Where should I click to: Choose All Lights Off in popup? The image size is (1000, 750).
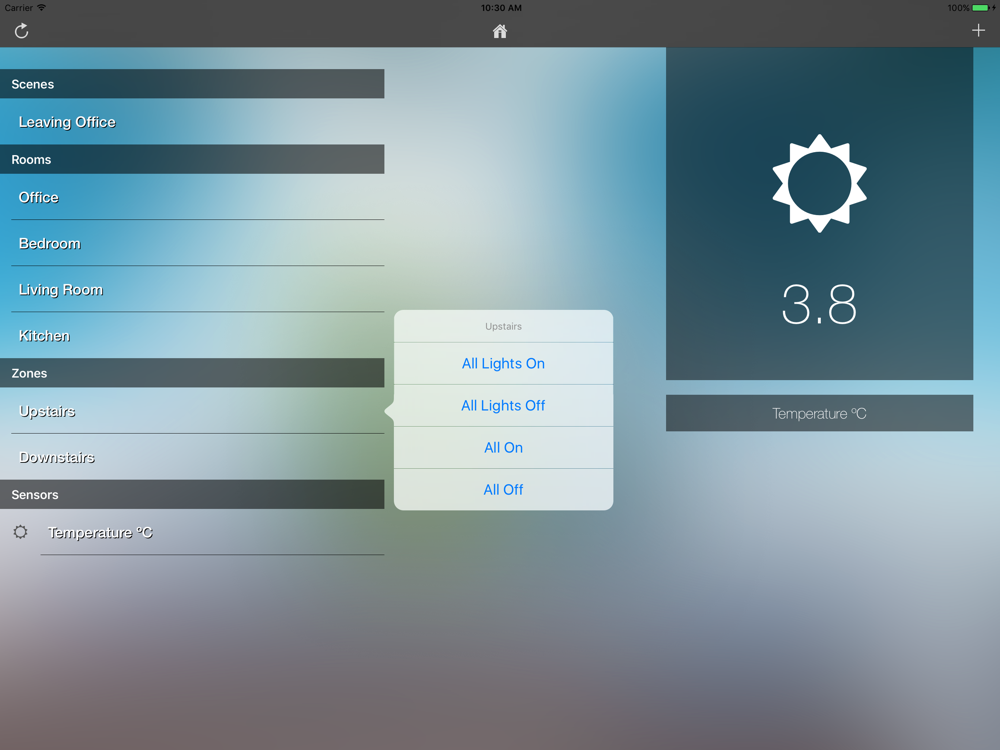[503, 406]
